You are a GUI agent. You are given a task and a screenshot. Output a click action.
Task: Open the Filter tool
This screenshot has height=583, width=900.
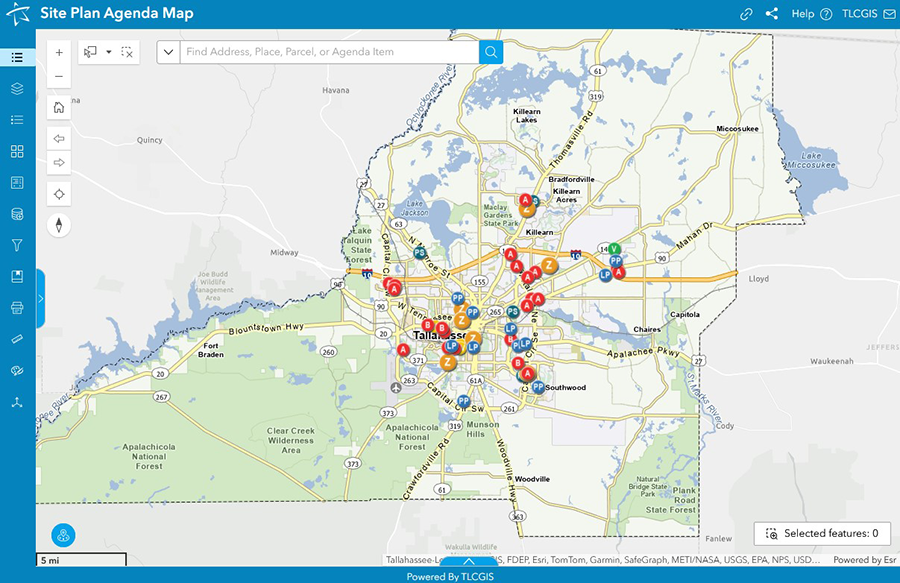click(17, 244)
